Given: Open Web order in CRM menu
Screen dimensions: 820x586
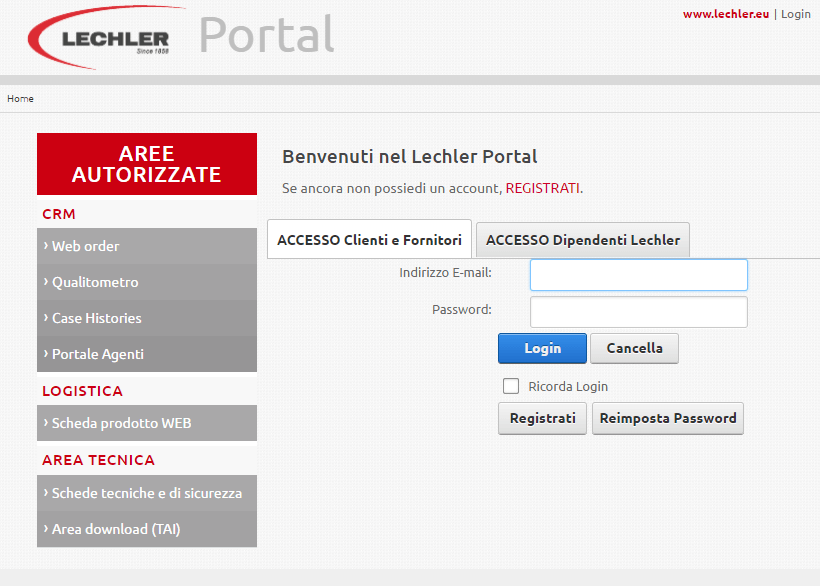Looking at the screenshot, I should point(147,246).
